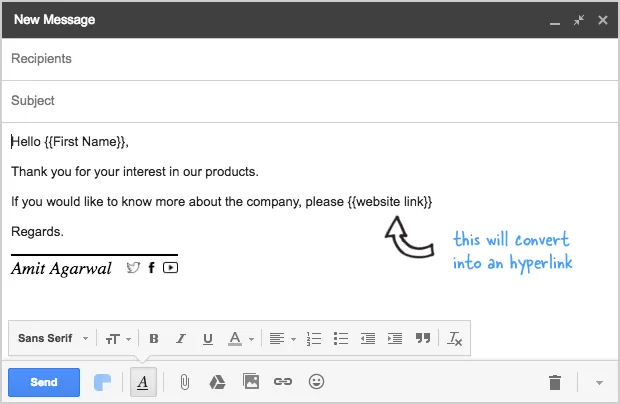Open the emoticon picker

click(316, 381)
